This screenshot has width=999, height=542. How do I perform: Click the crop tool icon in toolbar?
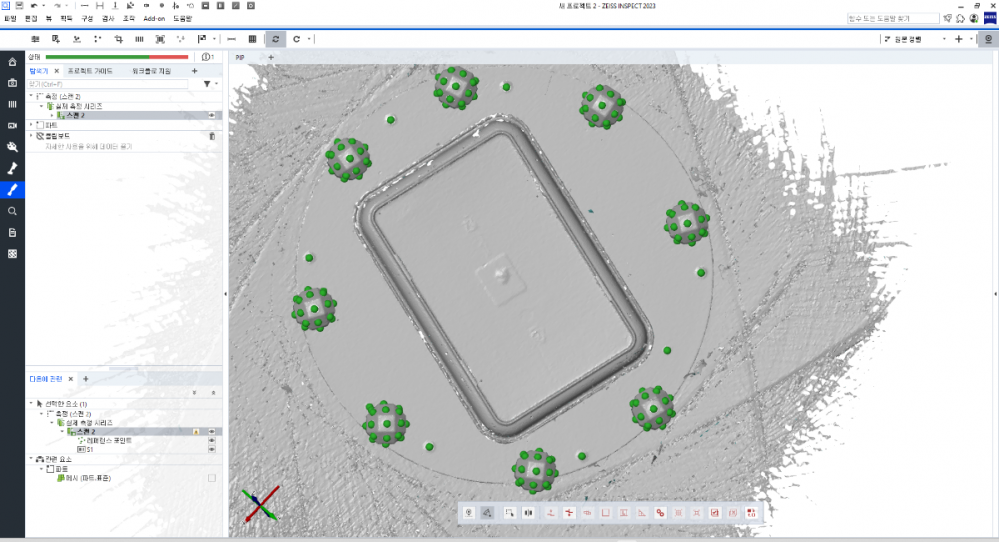click(118, 39)
